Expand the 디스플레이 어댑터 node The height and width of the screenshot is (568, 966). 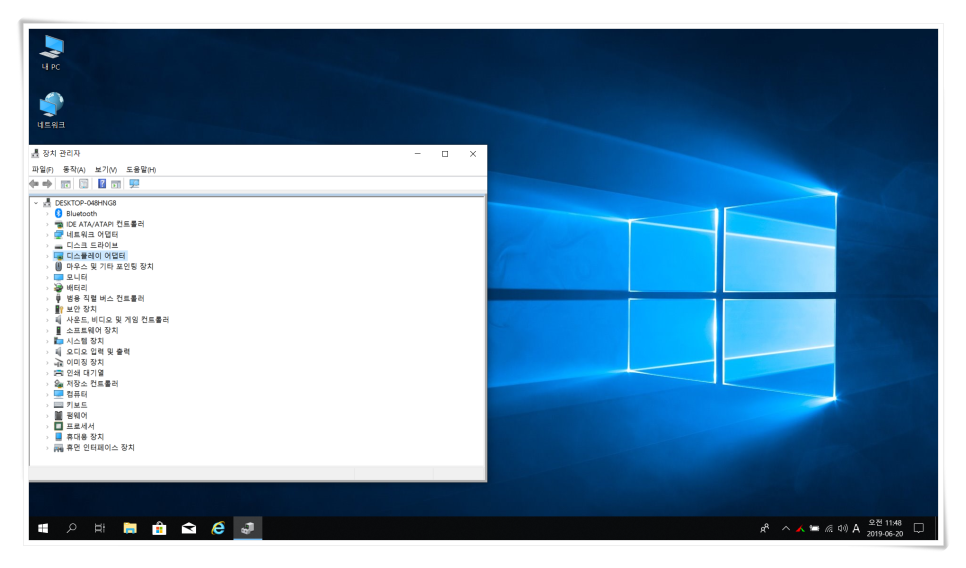47,256
